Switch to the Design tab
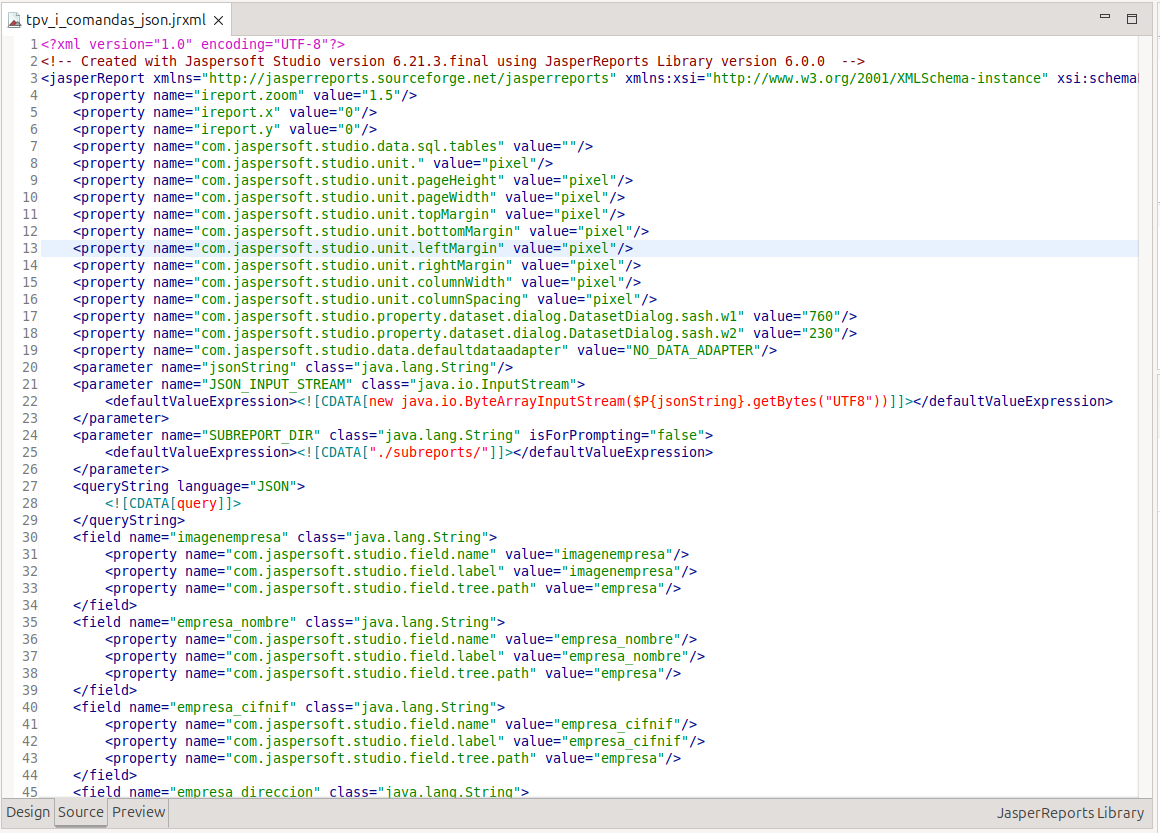Image resolution: width=1160 pixels, height=833 pixels. click(28, 812)
